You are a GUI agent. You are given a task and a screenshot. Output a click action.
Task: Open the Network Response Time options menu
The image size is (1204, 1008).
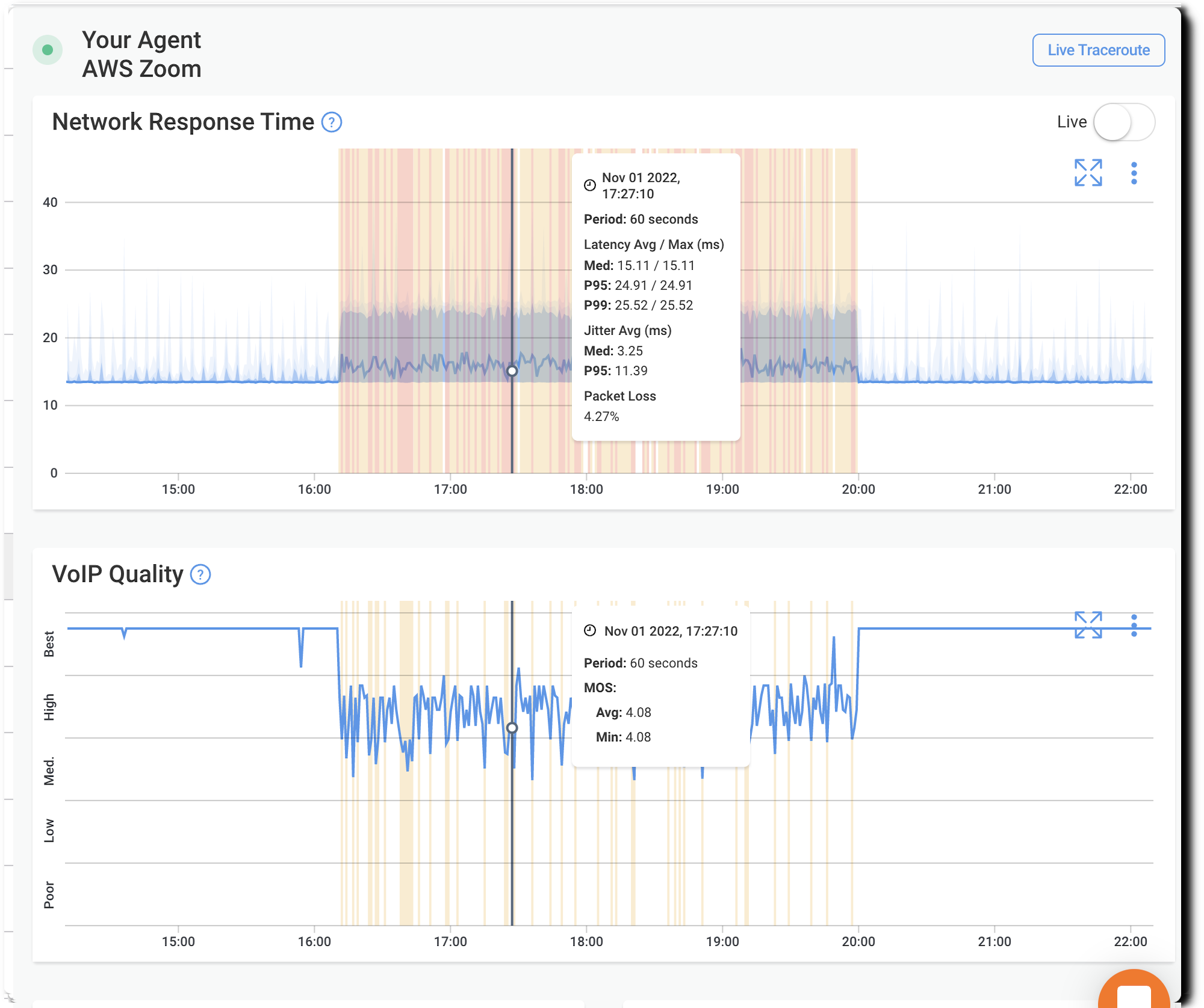pyautogui.click(x=1134, y=174)
